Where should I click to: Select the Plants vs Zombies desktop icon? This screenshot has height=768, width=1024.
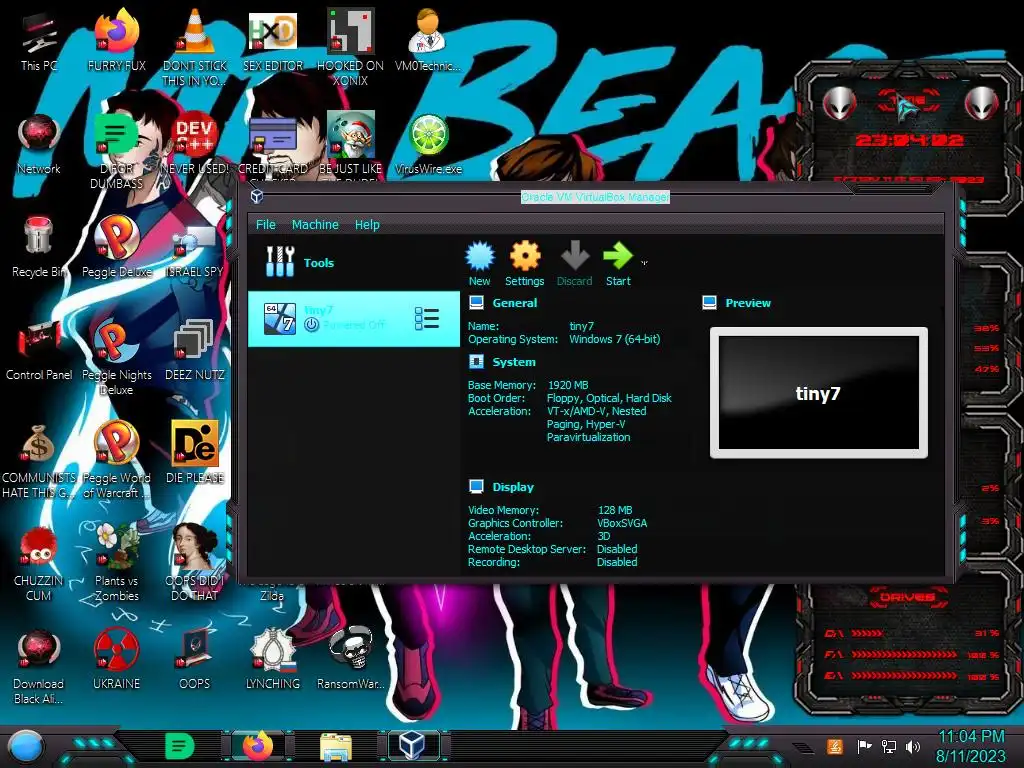click(116, 563)
